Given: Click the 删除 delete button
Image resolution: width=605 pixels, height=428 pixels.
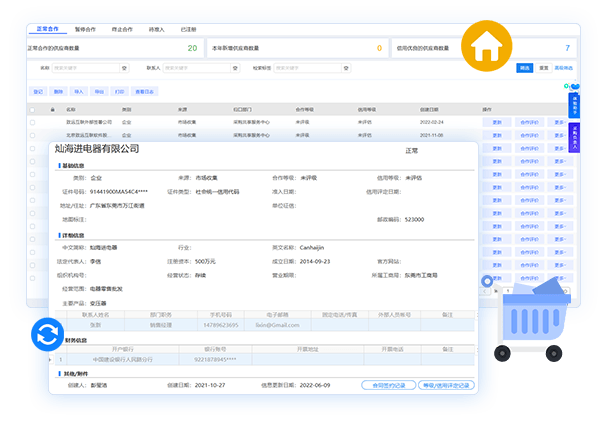Looking at the screenshot, I should [x=58, y=91].
